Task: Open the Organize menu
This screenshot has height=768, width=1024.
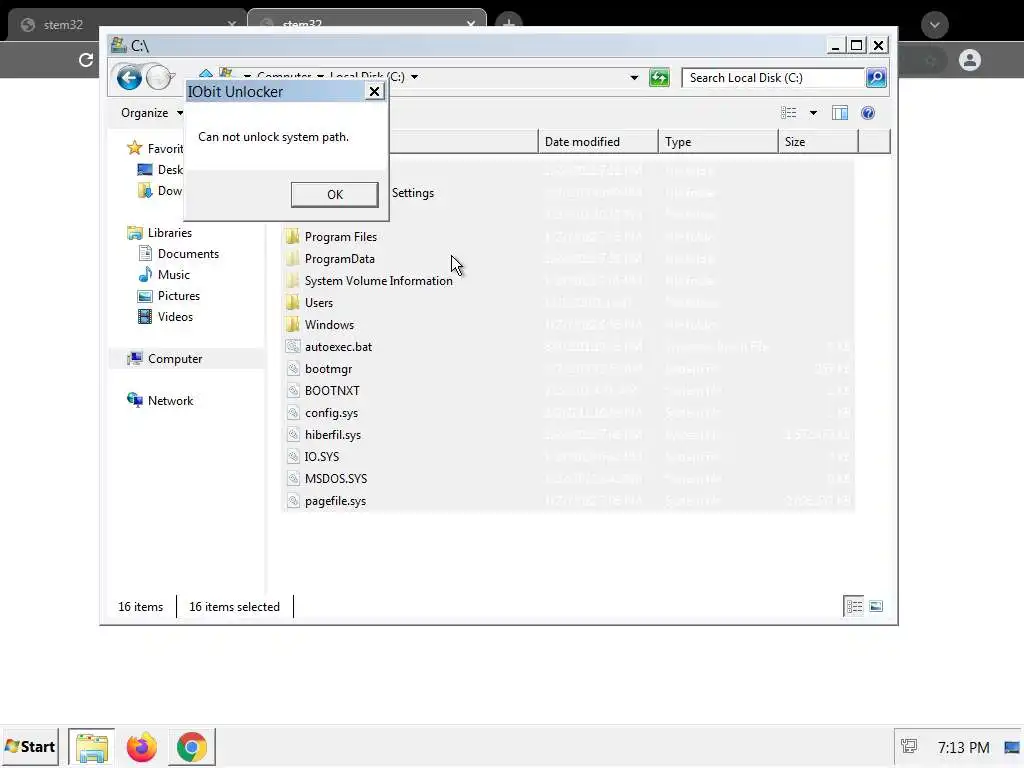Action: click(x=151, y=113)
